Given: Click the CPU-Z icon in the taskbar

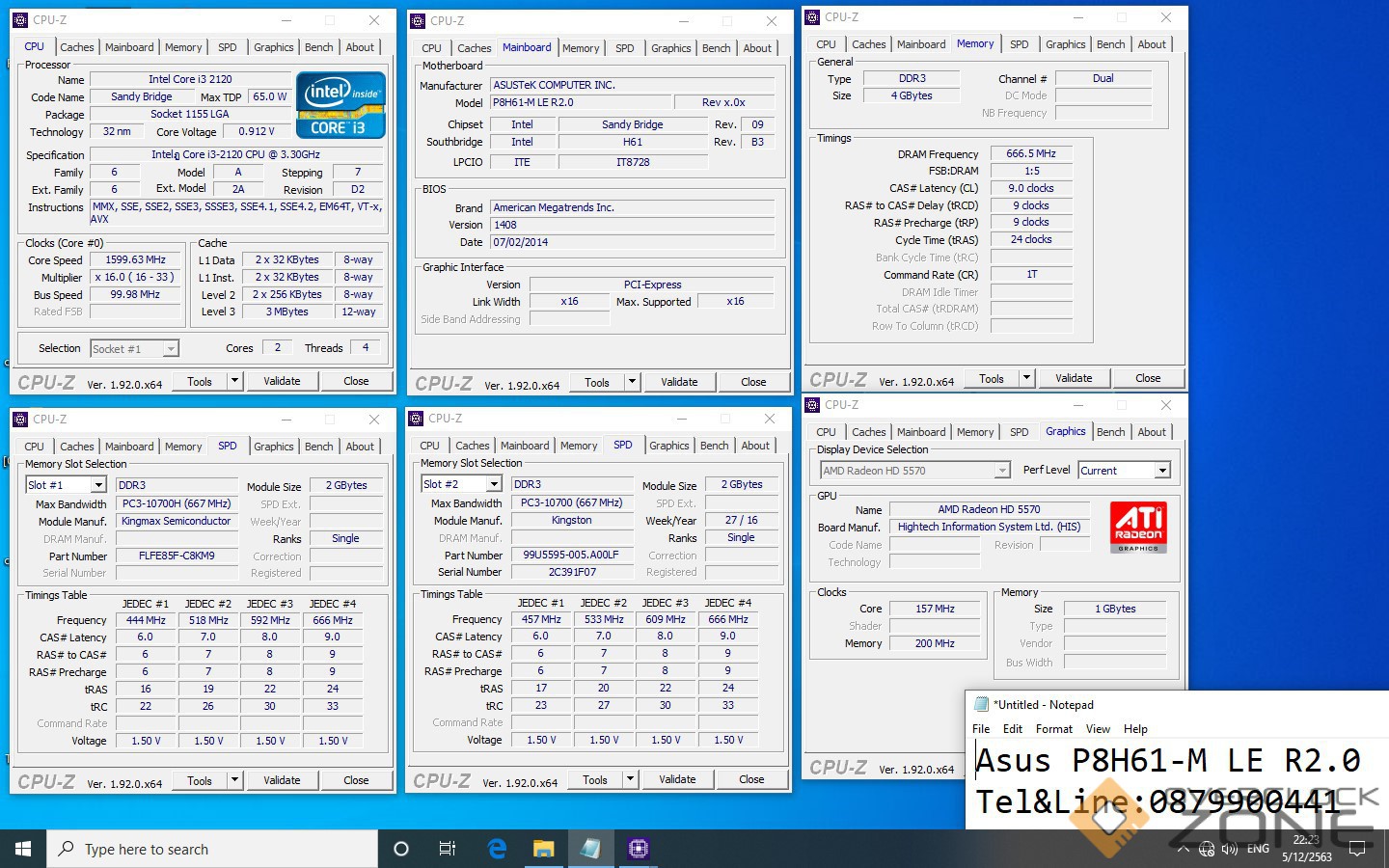Looking at the screenshot, I should click(638, 849).
